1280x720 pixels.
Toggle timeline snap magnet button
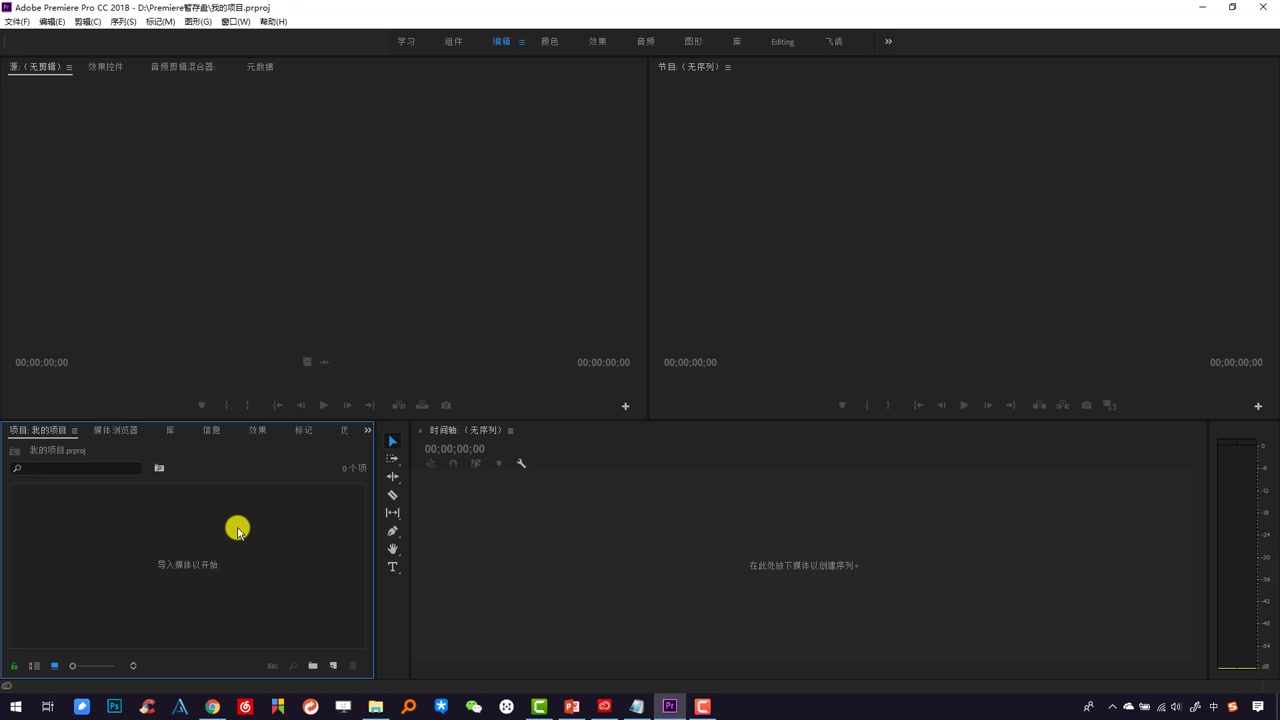click(453, 463)
